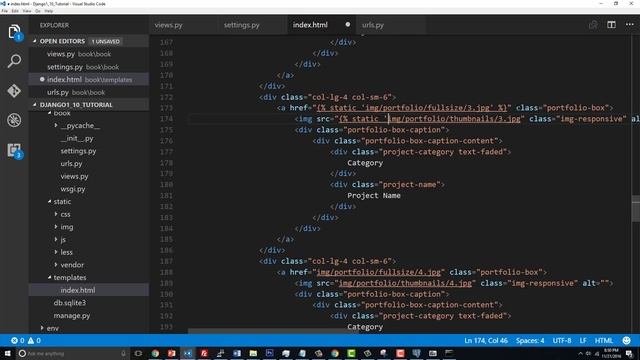Click the Task View icon on the taskbar
Screen dimensions: 640x360
click(138, 353)
